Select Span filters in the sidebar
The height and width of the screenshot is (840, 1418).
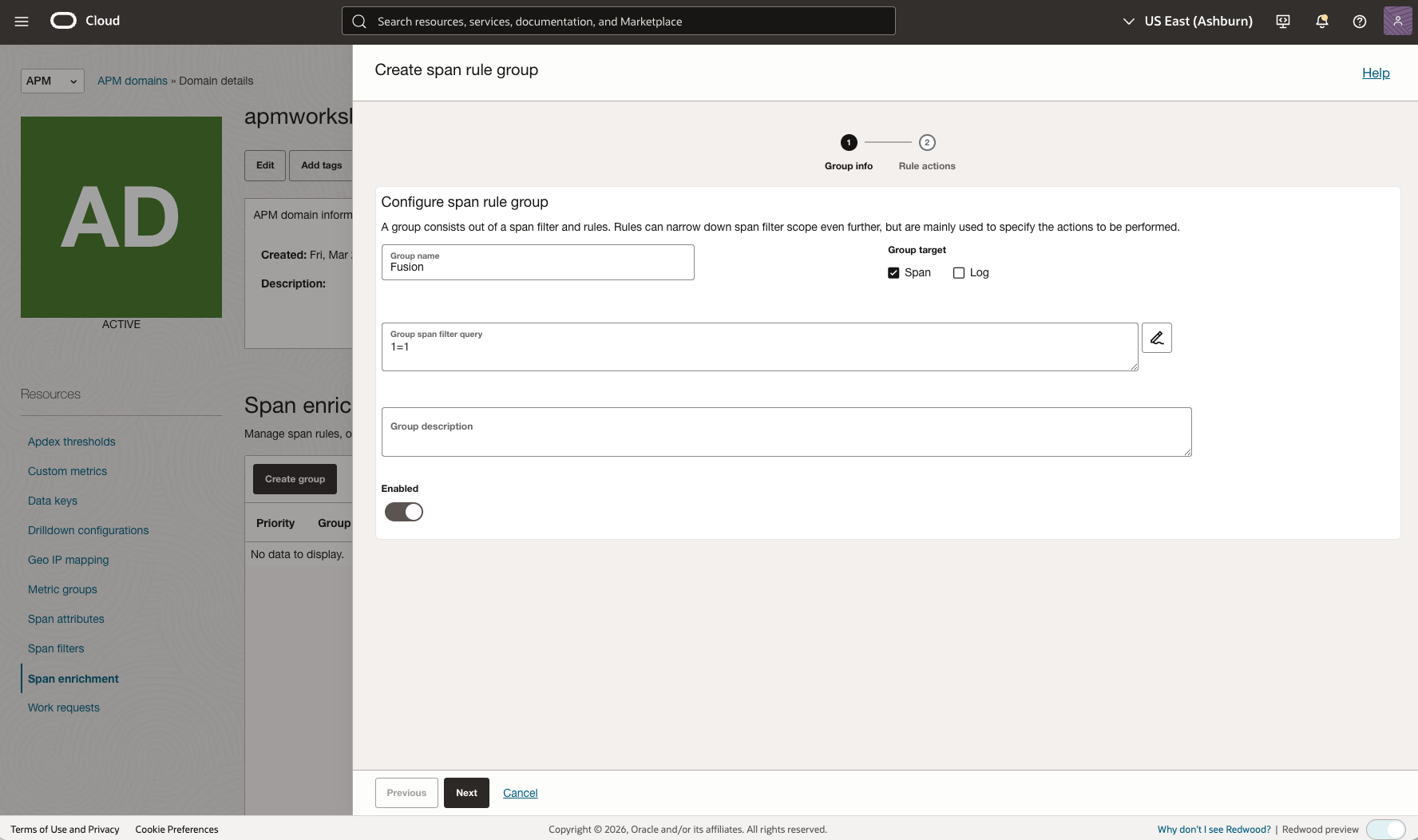coord(56,648)
